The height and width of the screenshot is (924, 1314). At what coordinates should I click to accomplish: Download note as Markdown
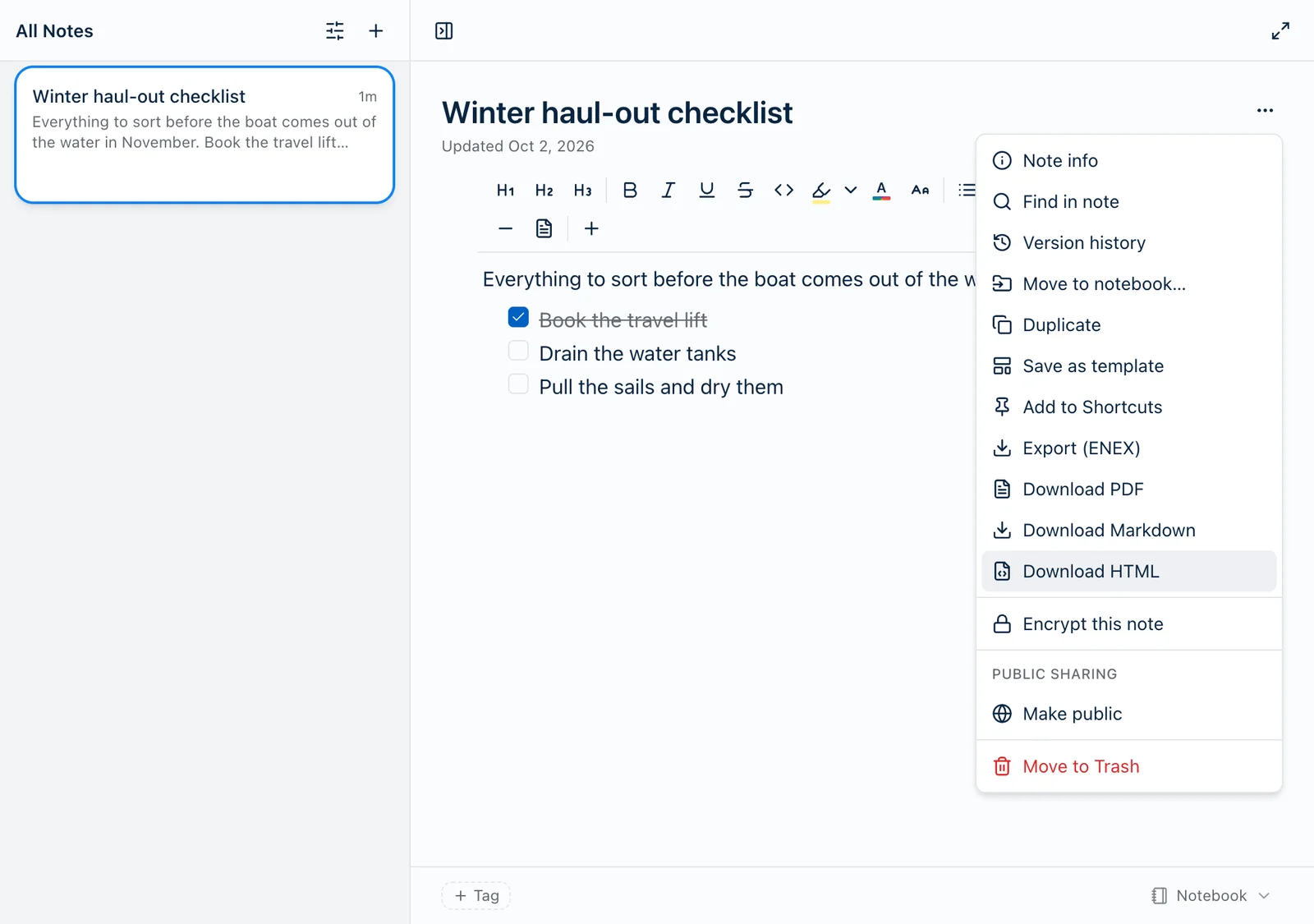click(1128, 531)
